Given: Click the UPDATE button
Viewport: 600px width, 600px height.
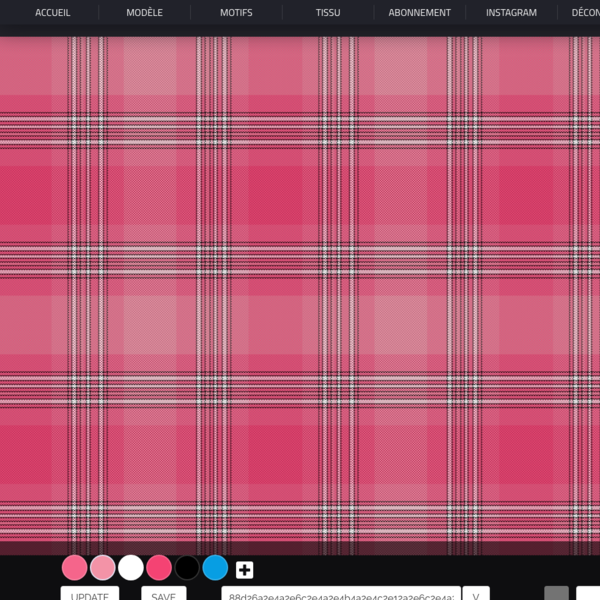Looking at the screenshot, I should [x=90, y=593].
